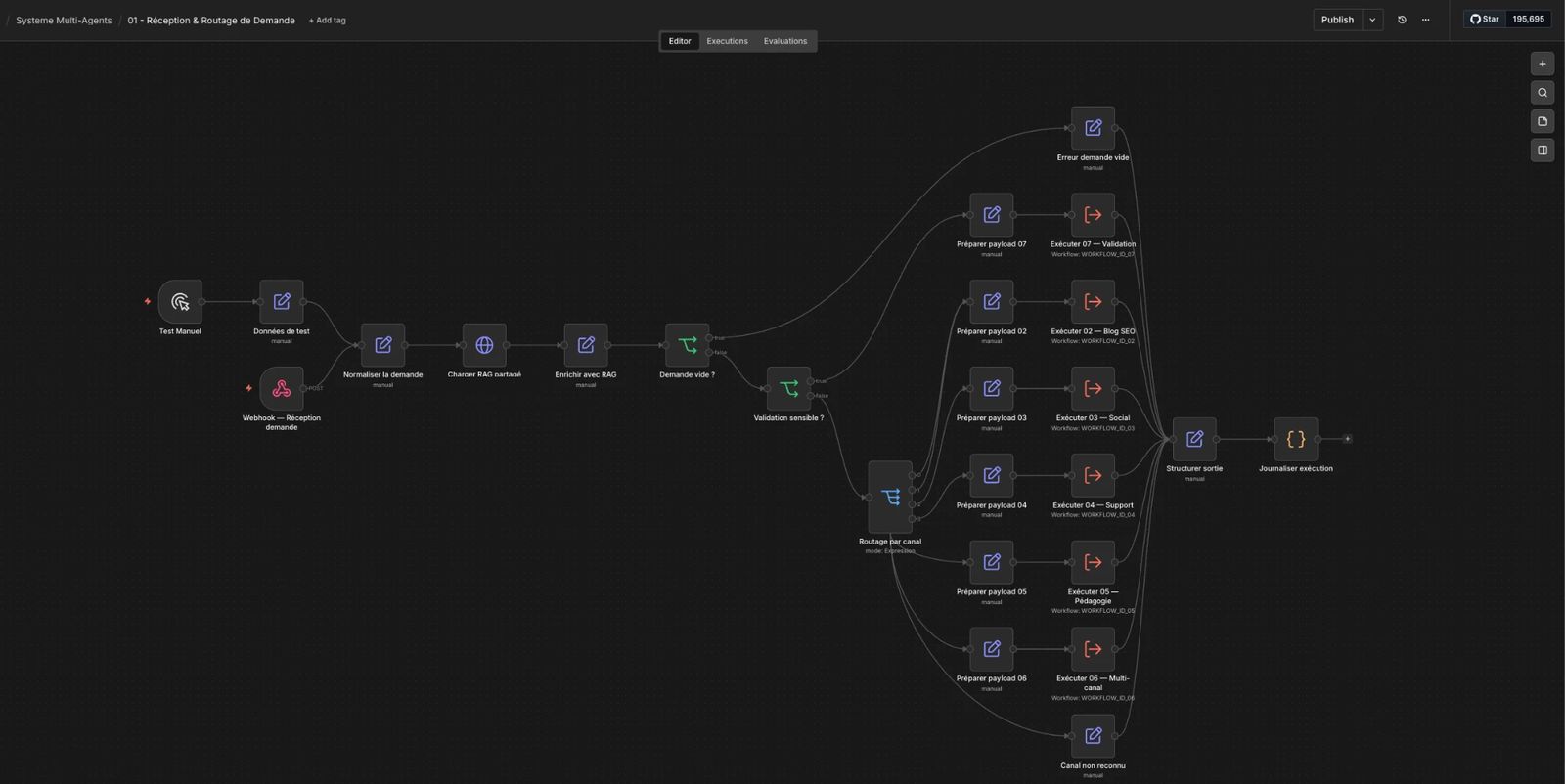Screen dimensions: 1565x784
Task: Open the Enrichir avec RAG node
Action: (x=586, y=345)
